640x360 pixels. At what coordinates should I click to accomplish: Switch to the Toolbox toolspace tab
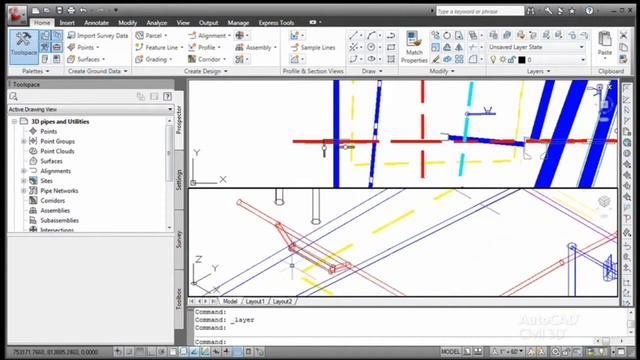tap(179, 299)
